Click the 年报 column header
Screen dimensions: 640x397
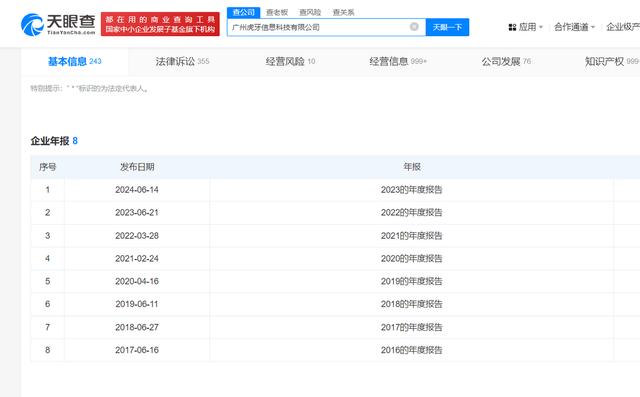412,167
